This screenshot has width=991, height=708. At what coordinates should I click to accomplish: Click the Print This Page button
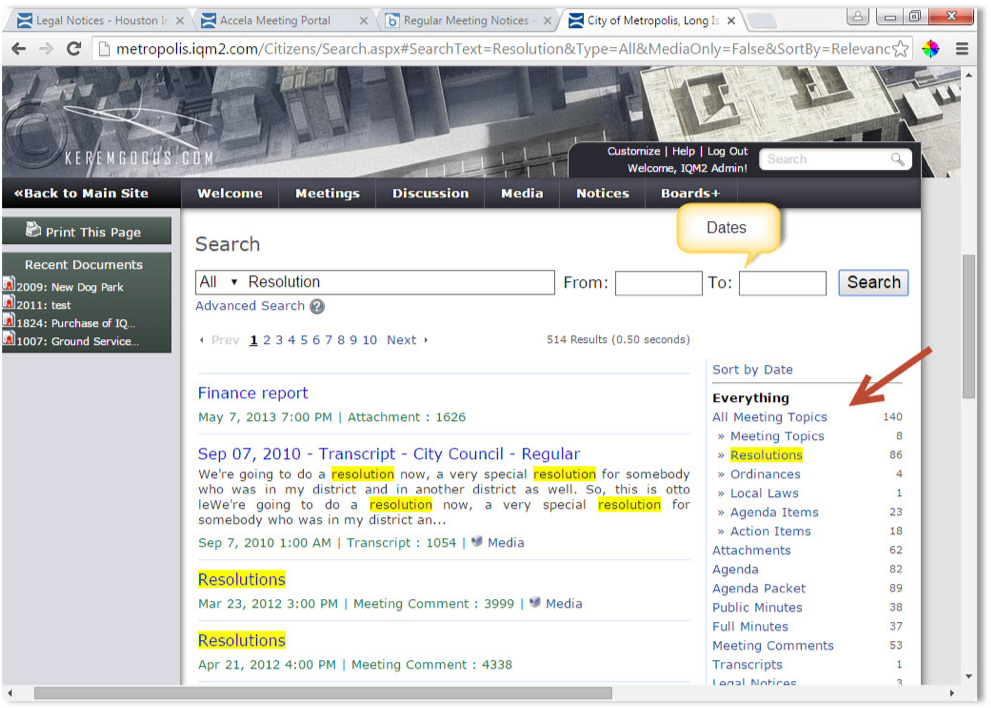tap(87, 231)
